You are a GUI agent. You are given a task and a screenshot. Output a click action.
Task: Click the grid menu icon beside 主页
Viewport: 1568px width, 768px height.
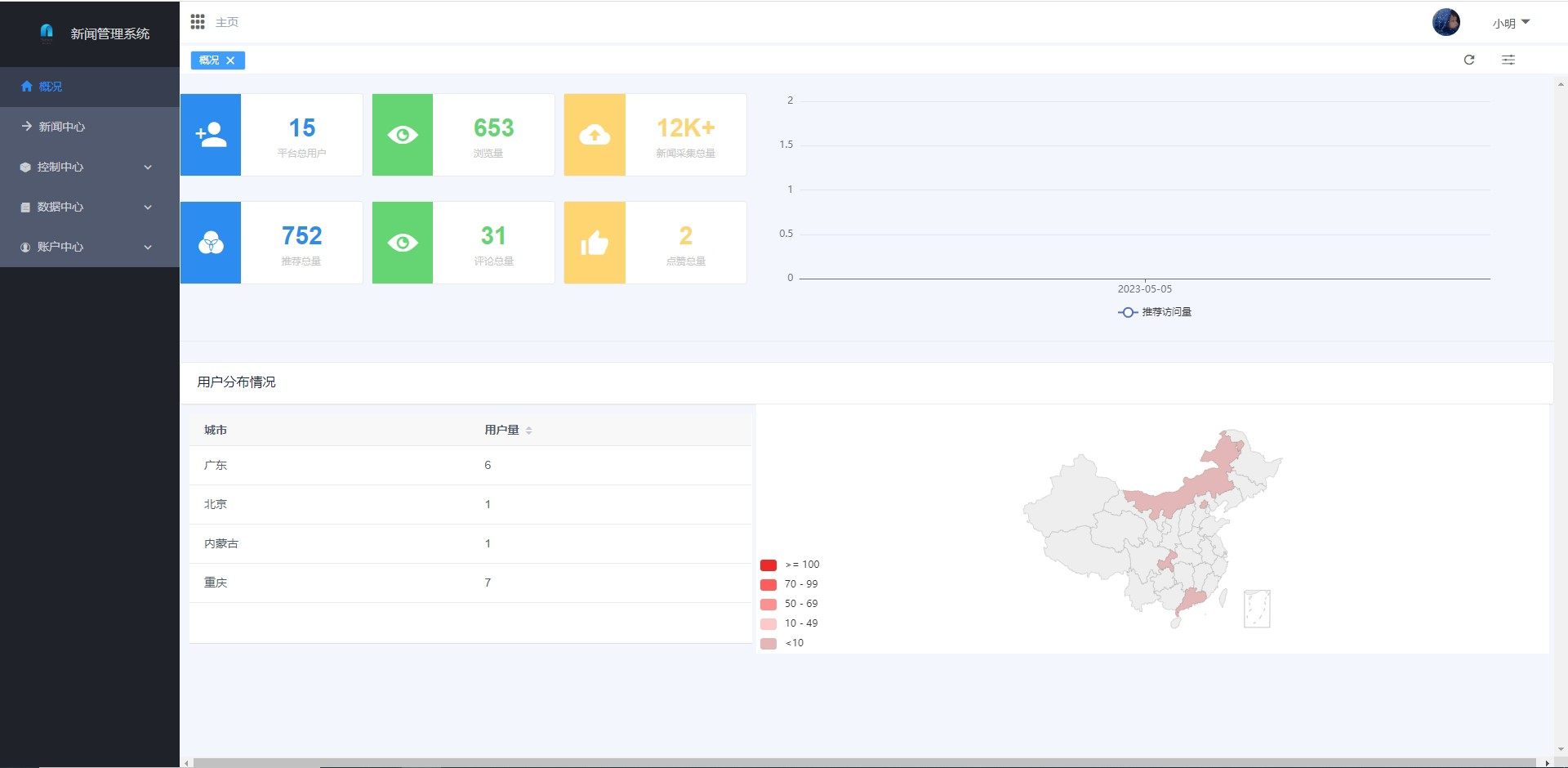pyautogui.click(x=198, y=22)
